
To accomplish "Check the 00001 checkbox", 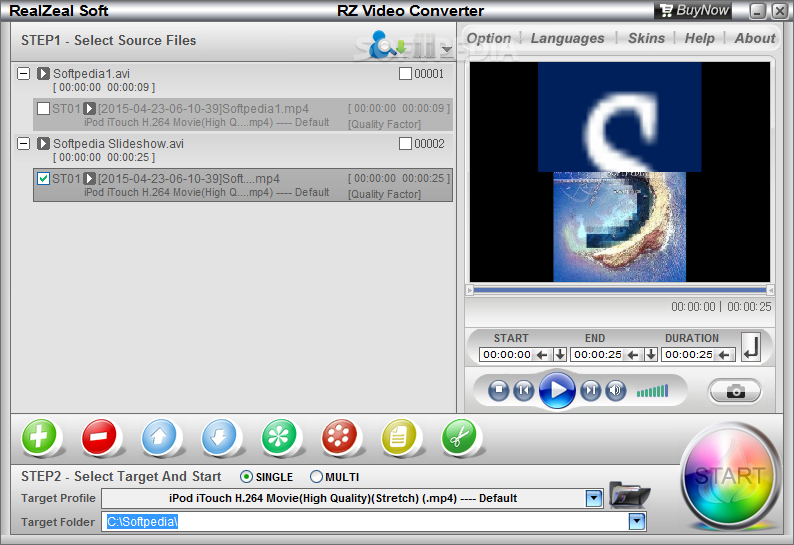I will click(x=405, y=74).
